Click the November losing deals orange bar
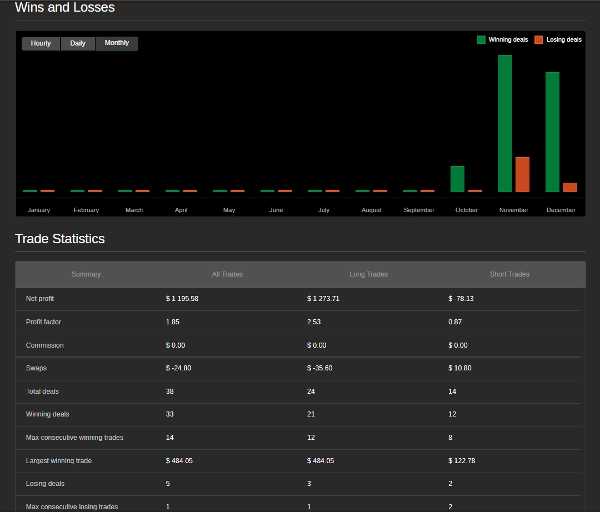Screen dimensions: 600x512 (522, 174)
